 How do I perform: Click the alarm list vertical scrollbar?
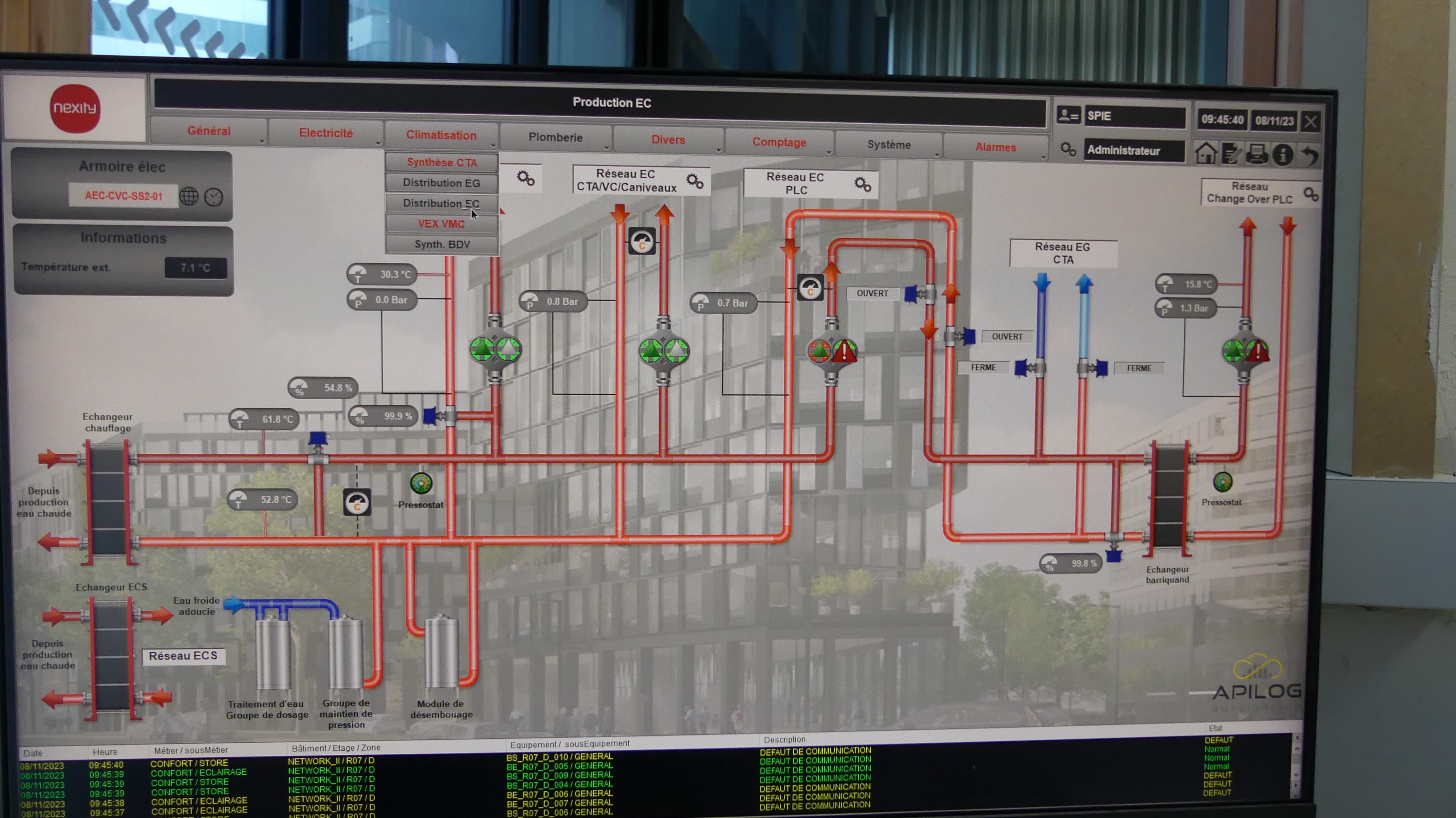pos(1297,766)
